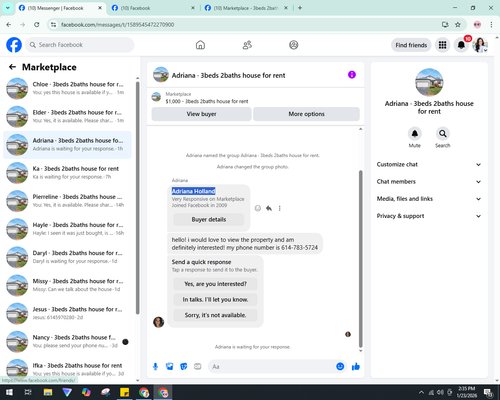Click the More options button
500x400 pixels.
point(306,114)
